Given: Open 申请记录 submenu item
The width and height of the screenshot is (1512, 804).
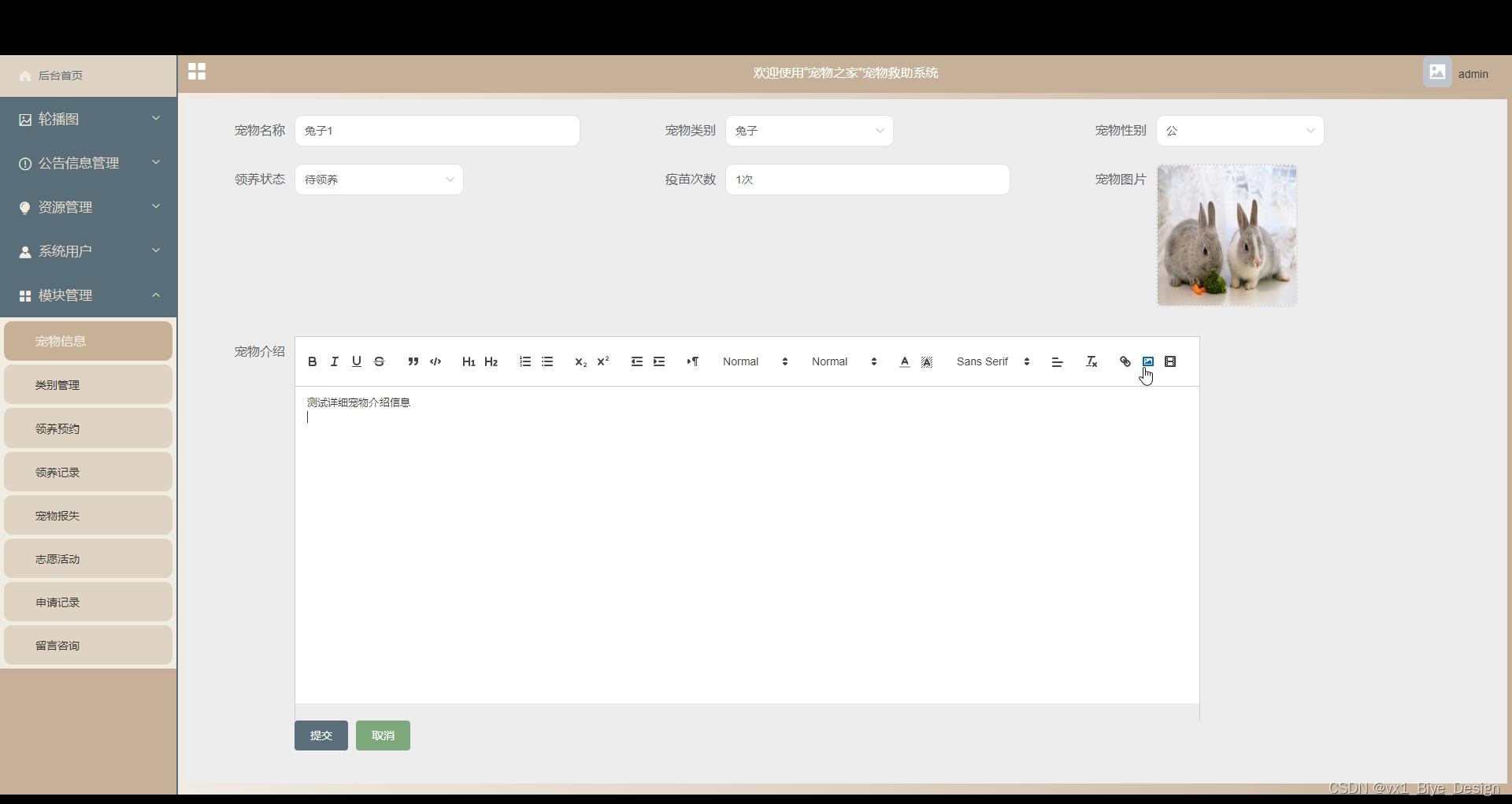Looking at the screenshot, I should click(88, 602).
